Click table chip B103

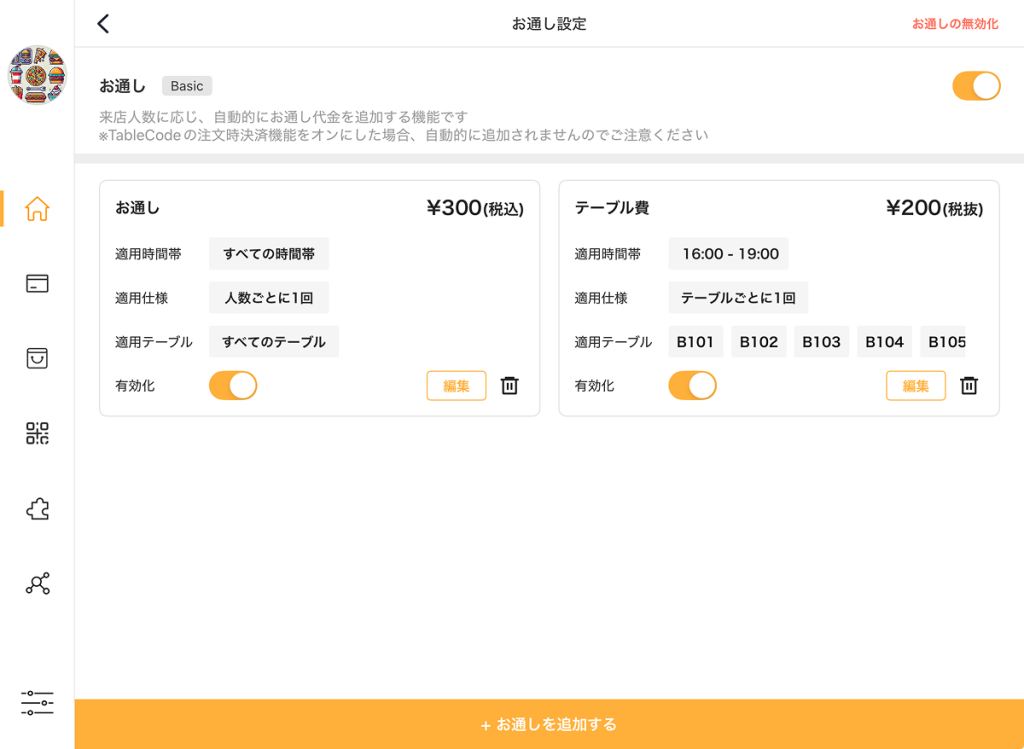coord(822,342)
